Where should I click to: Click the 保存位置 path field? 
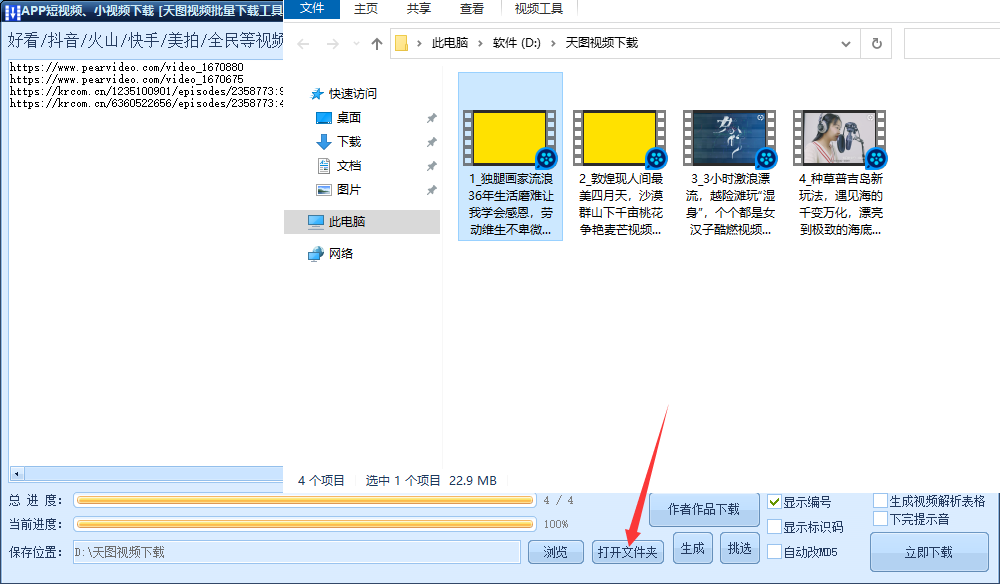[297, 552]
